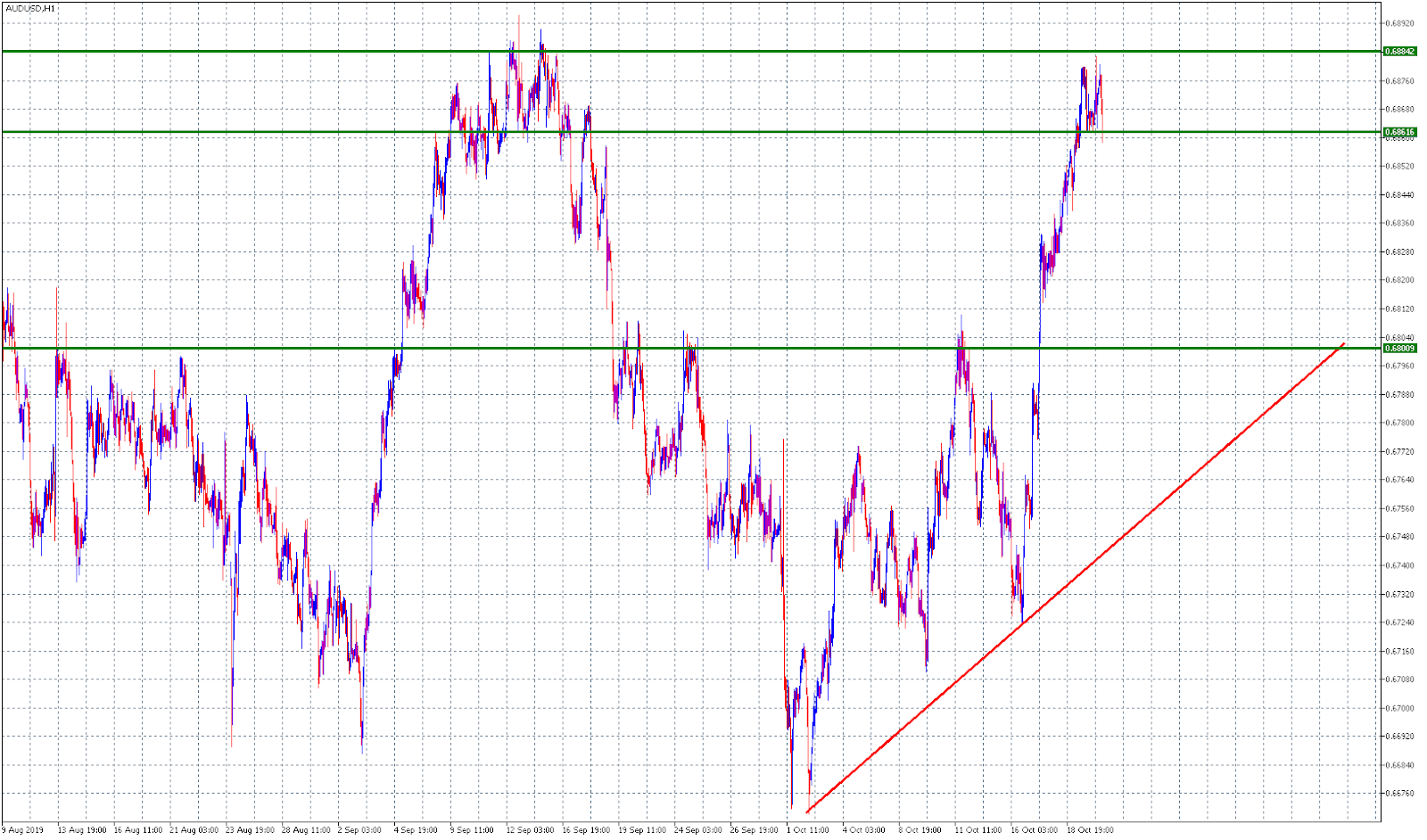Click the 1 Oct 11:00 time label

click(808, 830)
